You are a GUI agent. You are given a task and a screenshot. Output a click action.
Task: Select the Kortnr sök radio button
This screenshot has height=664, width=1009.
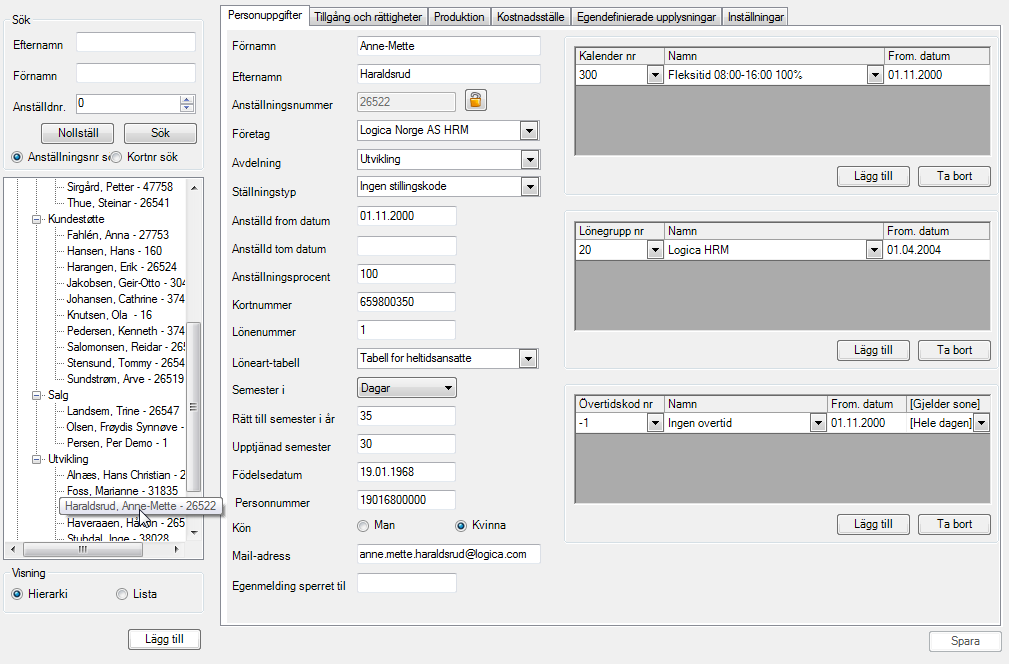(116, 157)
